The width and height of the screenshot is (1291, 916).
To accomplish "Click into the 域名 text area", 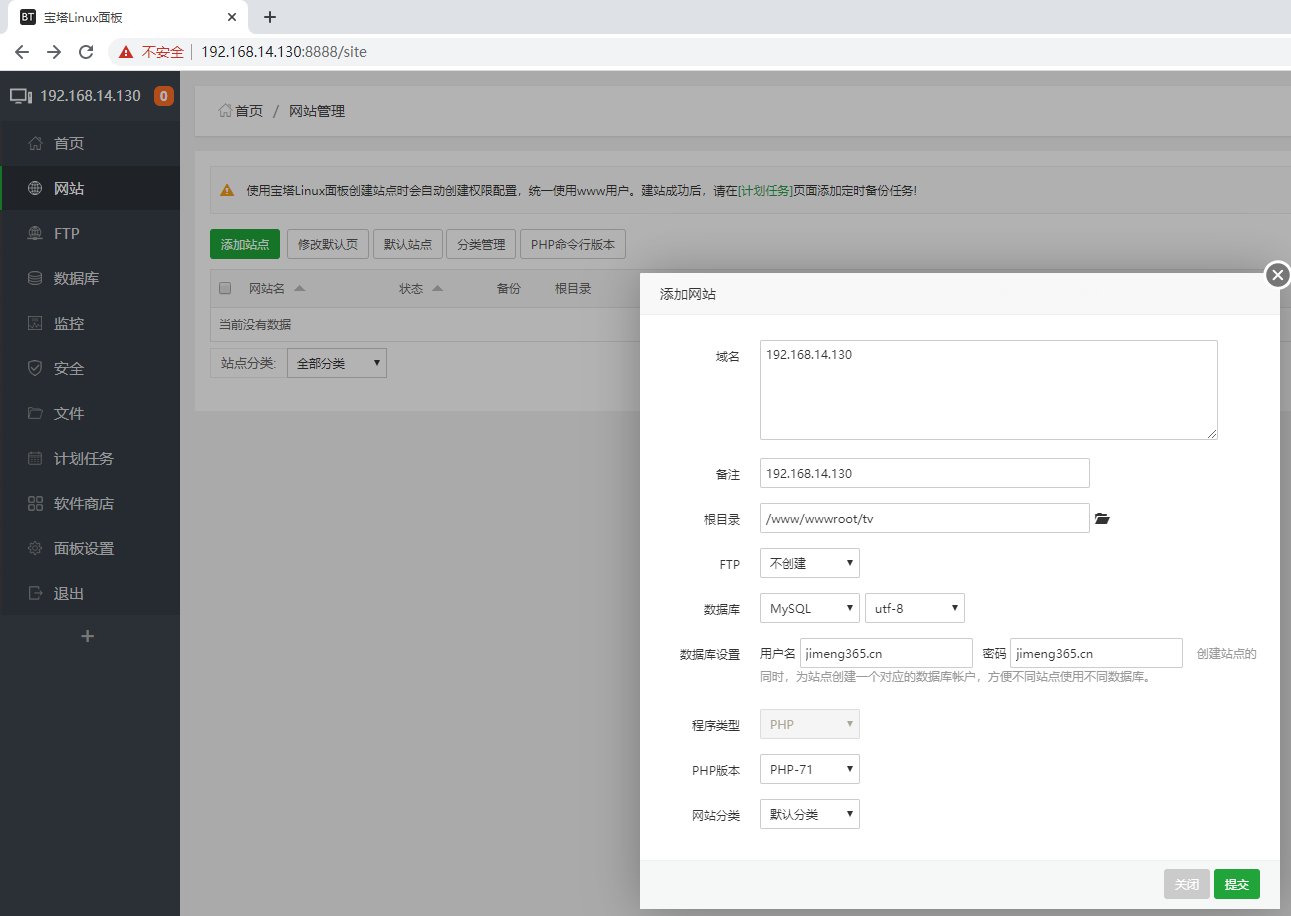I will tap(988, 390).
